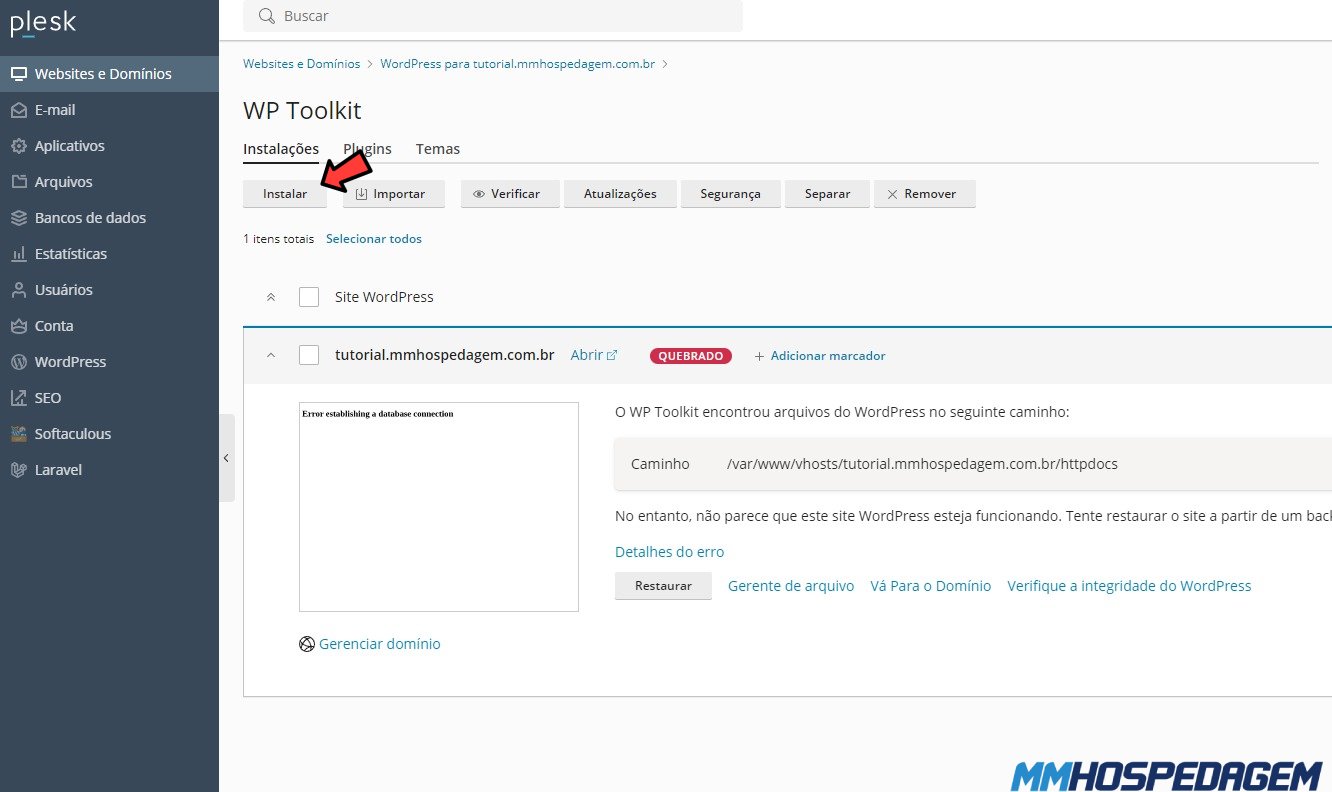This screenshot has height=792, width=1332.
Task: Click the 1 itens totais text
Action: [278, 239]
